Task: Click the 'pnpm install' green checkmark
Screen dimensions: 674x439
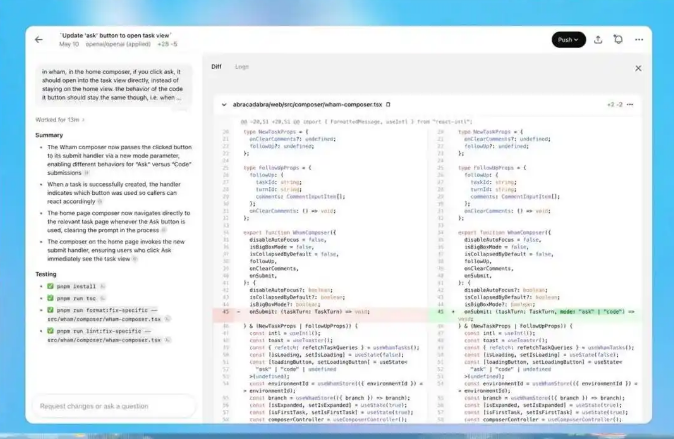Action: click(51, 286)
